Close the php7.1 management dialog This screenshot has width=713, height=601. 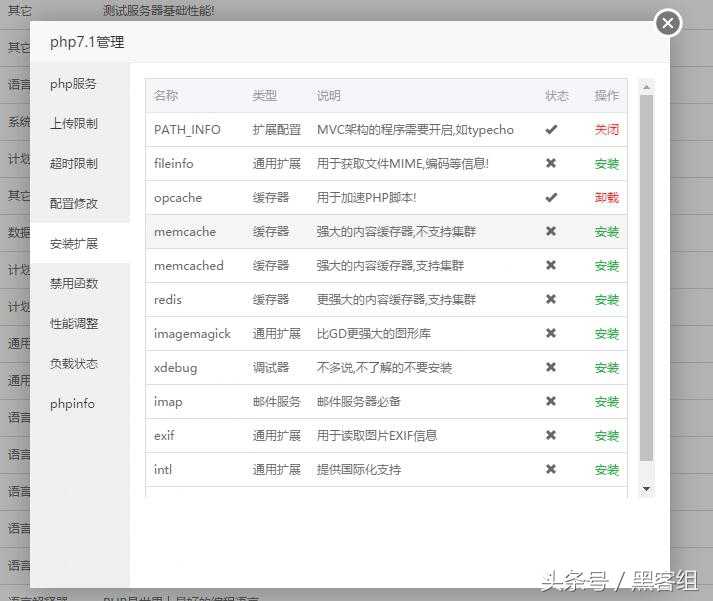click(x=668, y=23)
